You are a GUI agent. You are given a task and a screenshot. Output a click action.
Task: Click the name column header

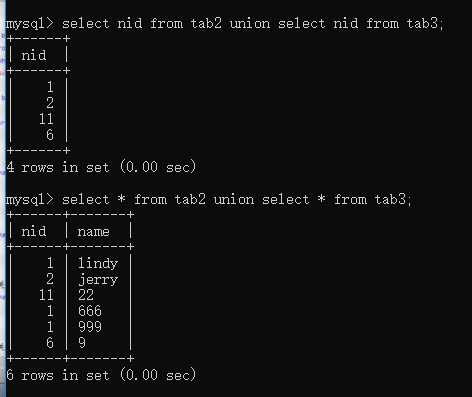coord(93,231)
